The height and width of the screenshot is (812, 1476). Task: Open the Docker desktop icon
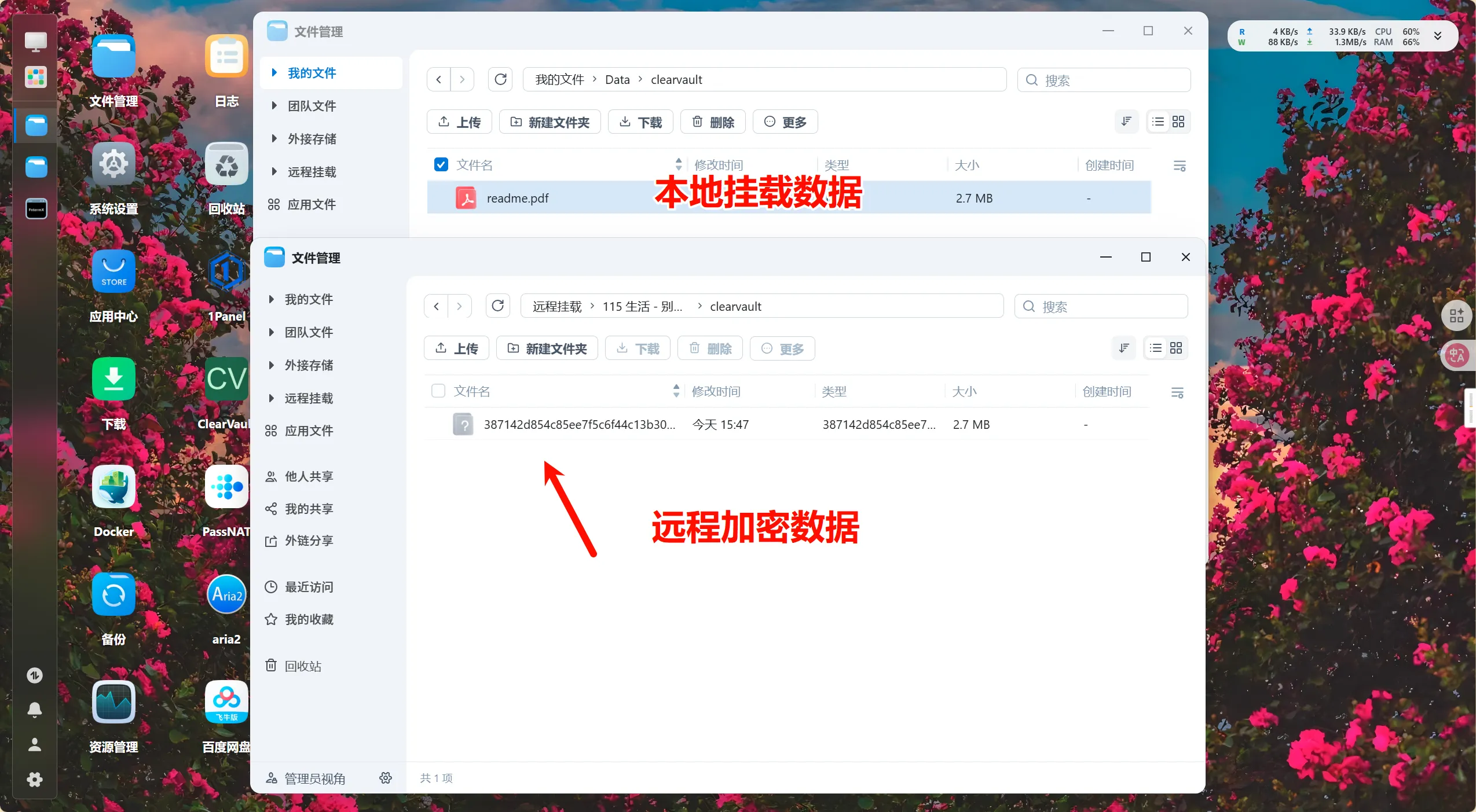pos(113,488)
